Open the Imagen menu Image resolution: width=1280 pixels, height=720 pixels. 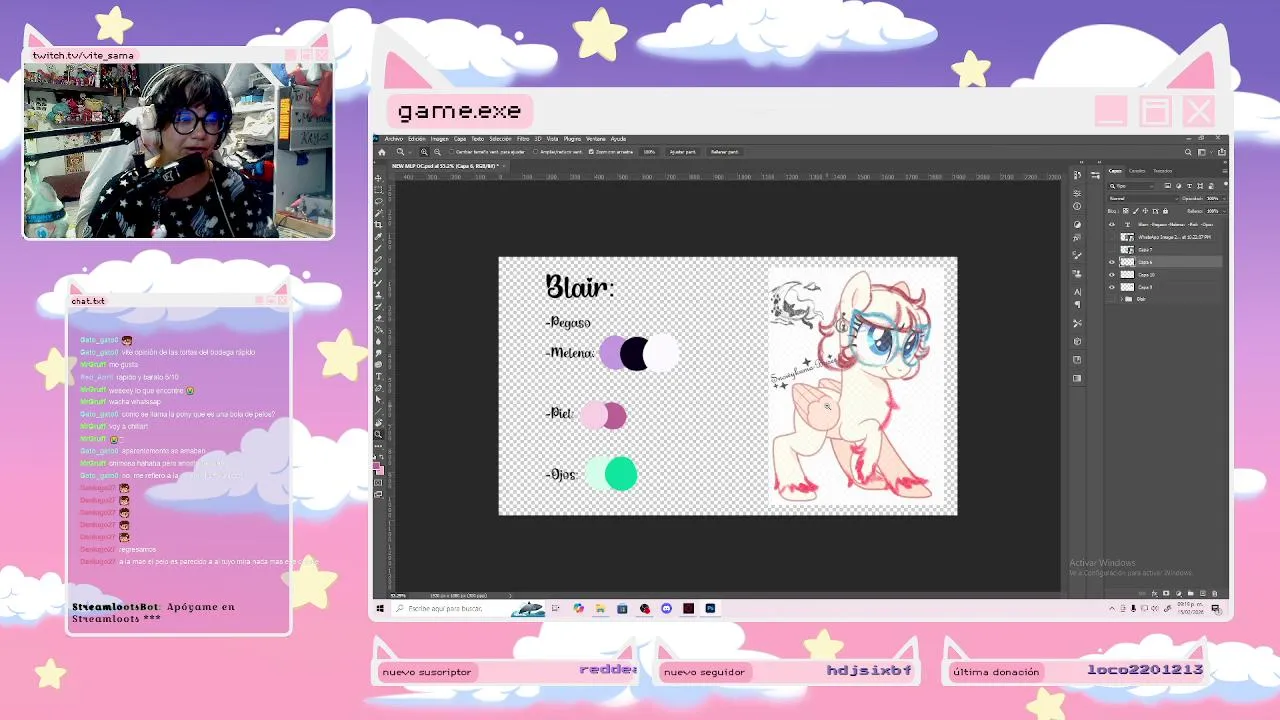(x=440, y=139)
